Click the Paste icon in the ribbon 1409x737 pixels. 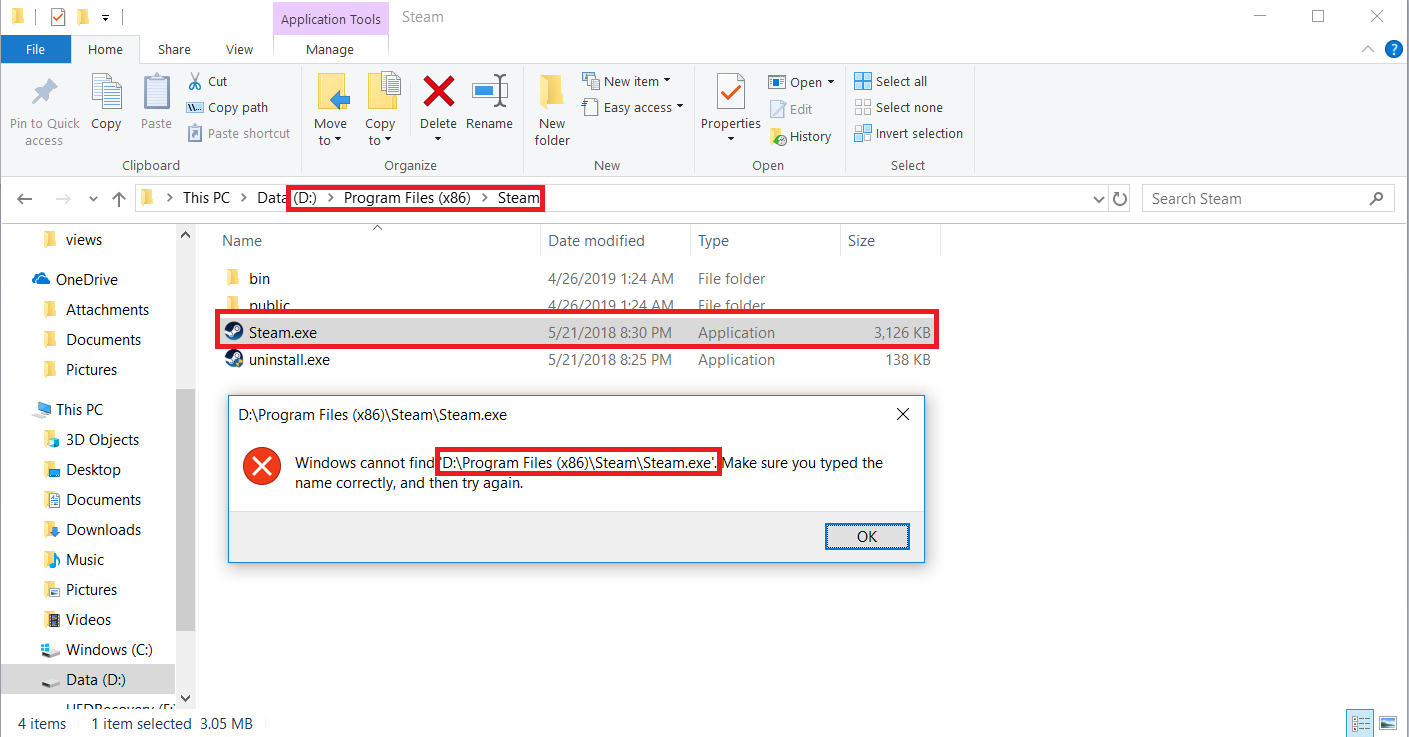(x=156, y=91)
